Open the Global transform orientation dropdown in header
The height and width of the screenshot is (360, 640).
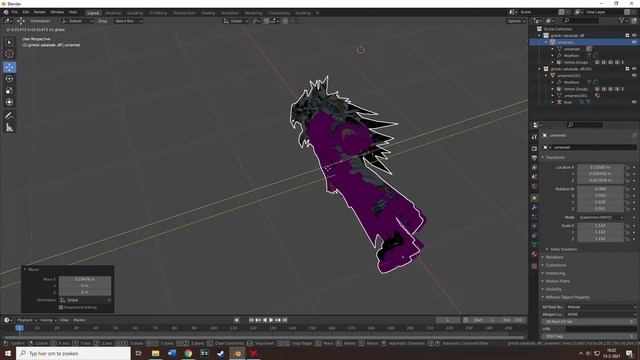pyautogui.click(x=236, y=21)
